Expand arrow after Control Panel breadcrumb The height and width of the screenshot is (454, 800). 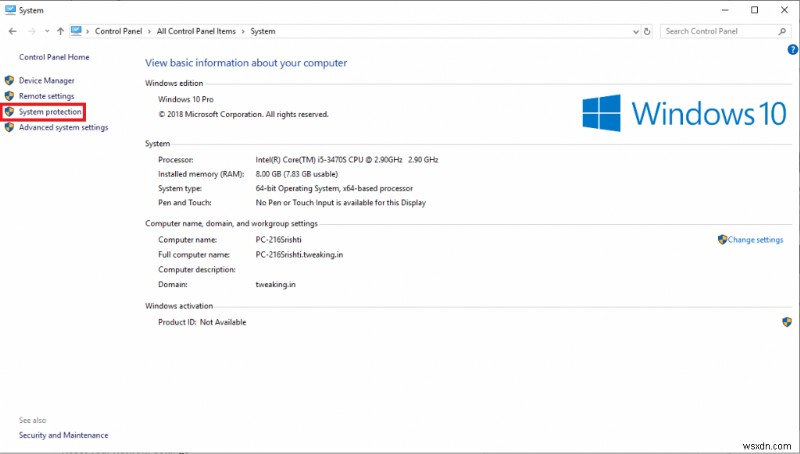[149, 31]
